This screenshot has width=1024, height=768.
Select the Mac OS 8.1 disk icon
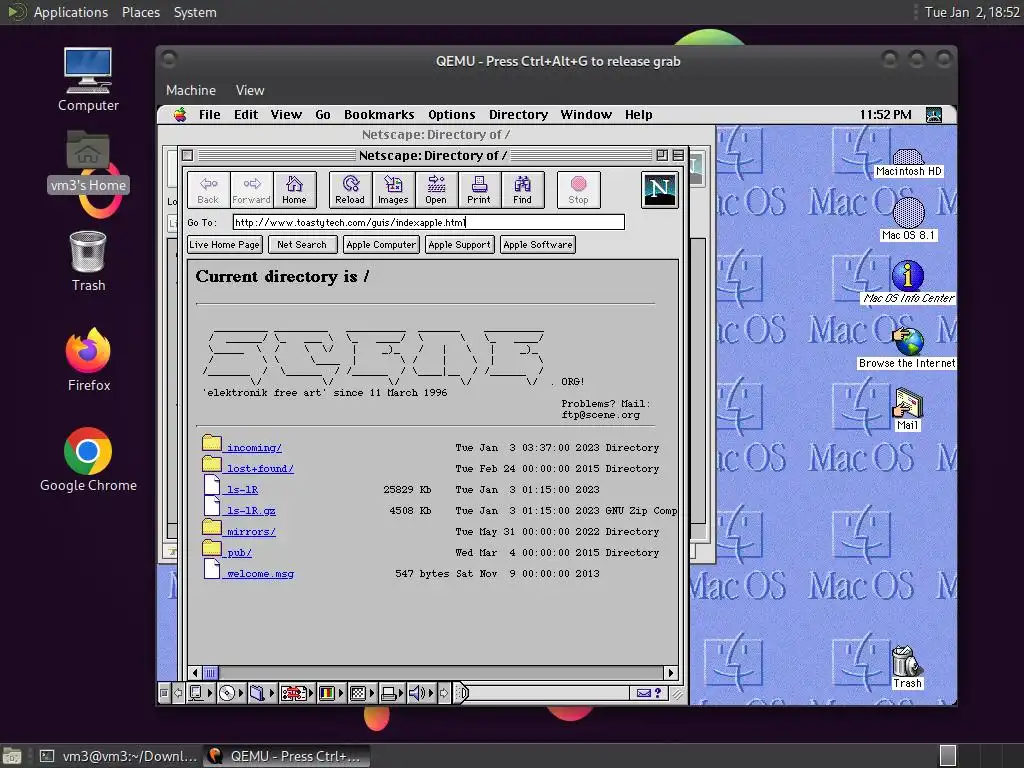(x=908, y=219)
